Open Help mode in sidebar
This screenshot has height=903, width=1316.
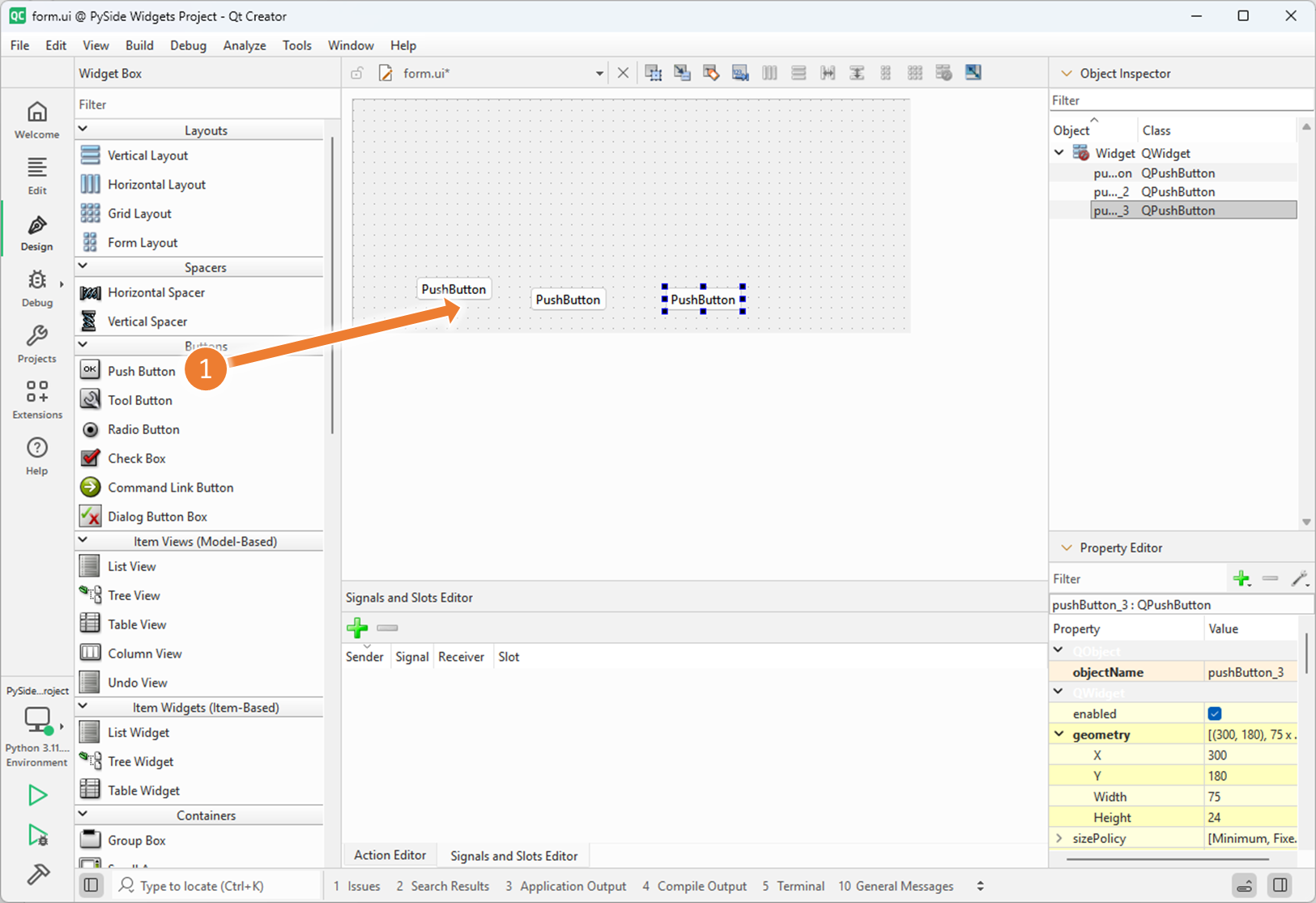coord(37,456)
